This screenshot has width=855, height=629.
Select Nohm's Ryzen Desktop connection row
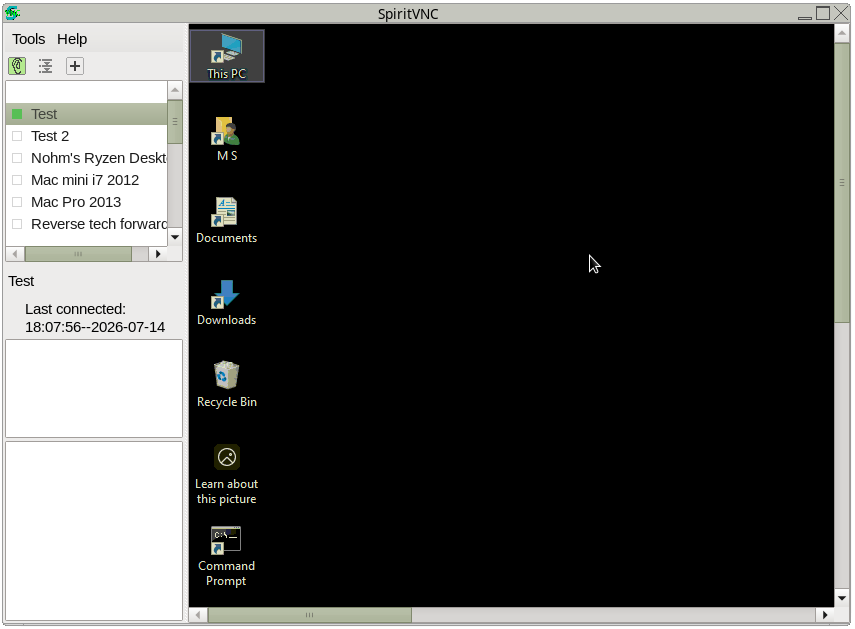click(x=87, y=158)
